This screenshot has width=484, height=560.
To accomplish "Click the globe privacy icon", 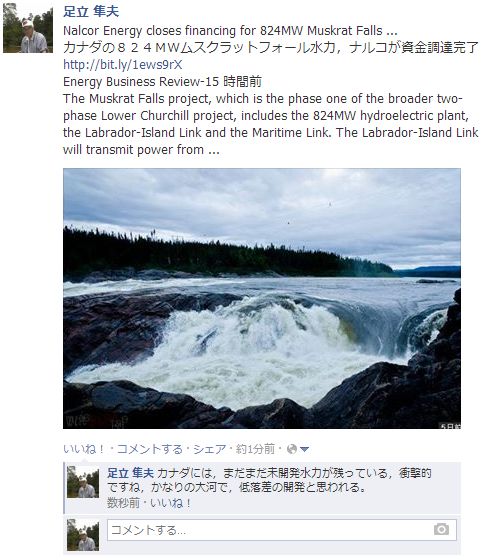I will (292, 449).
